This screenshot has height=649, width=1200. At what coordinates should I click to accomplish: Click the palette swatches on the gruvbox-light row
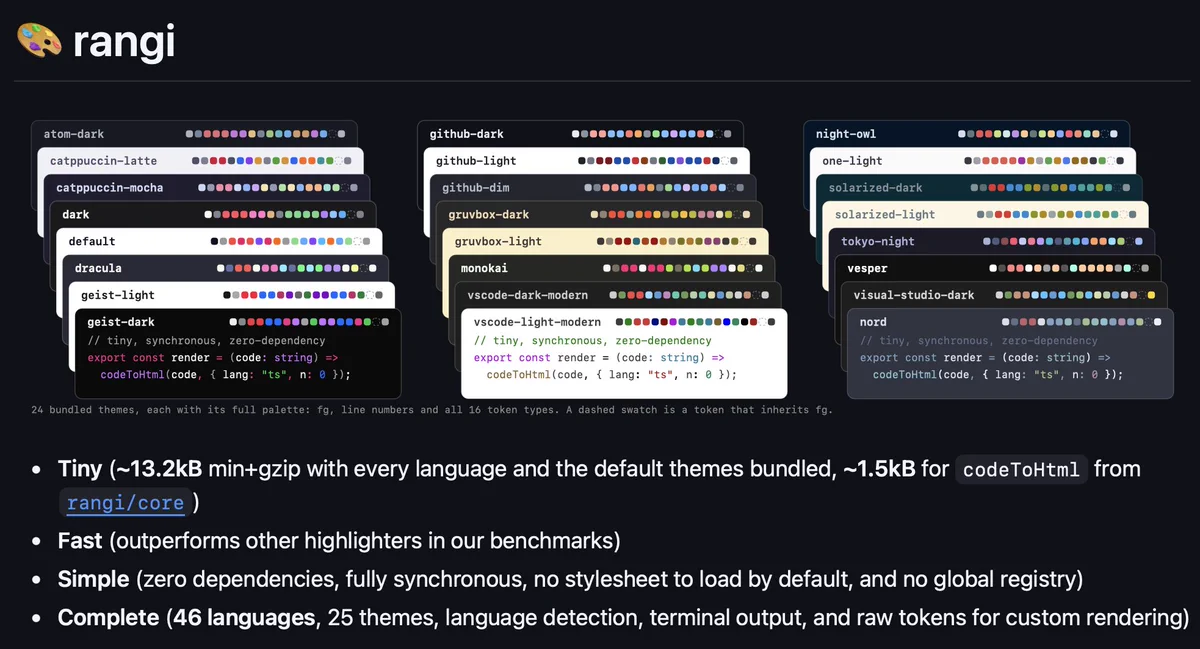pos(677,241)
